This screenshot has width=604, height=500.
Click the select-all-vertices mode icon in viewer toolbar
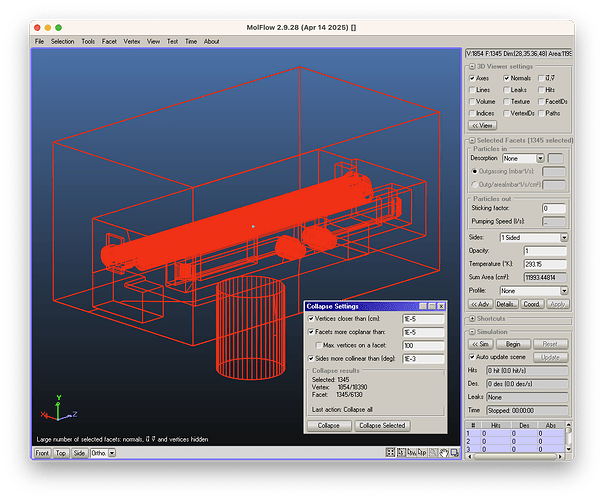[390, 452]
